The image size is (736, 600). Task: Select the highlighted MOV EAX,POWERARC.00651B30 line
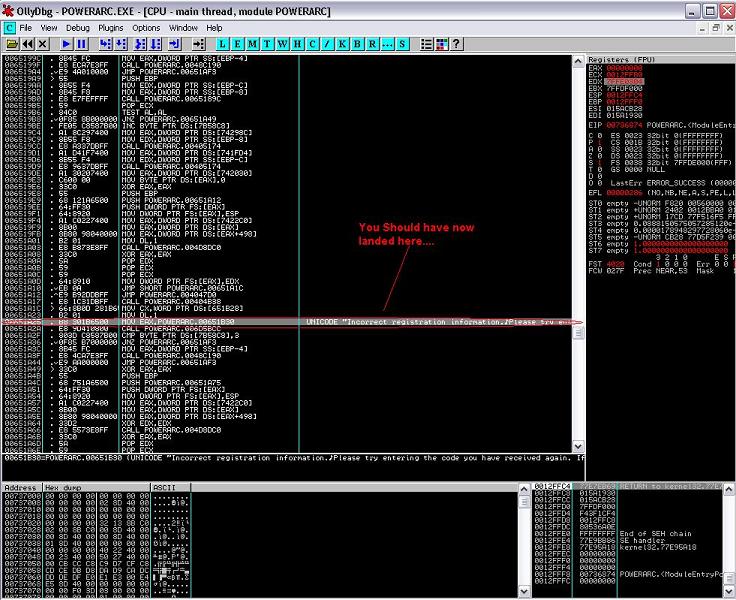coord(287,322)
